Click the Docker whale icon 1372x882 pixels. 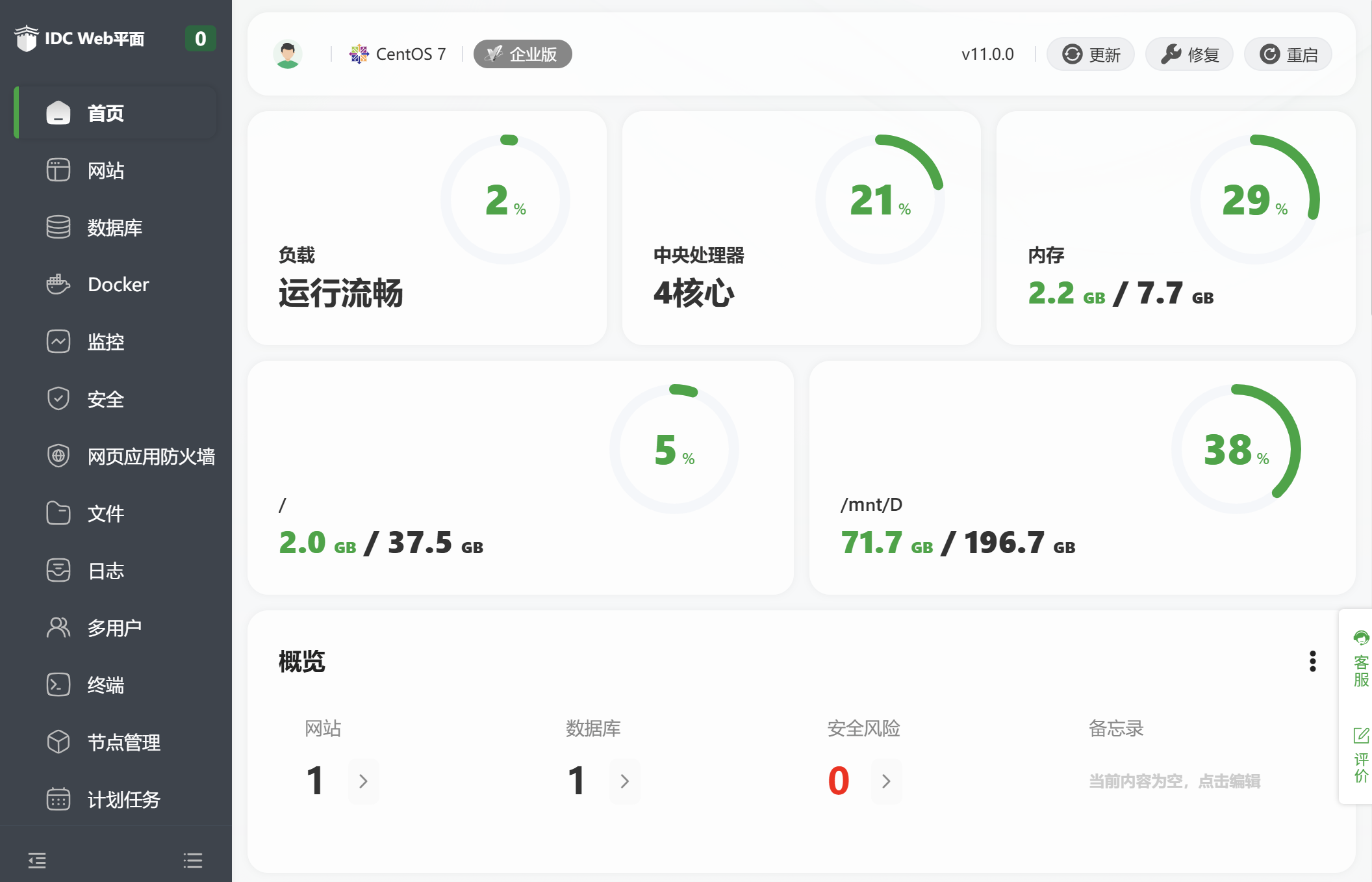(x=58, y=284)
